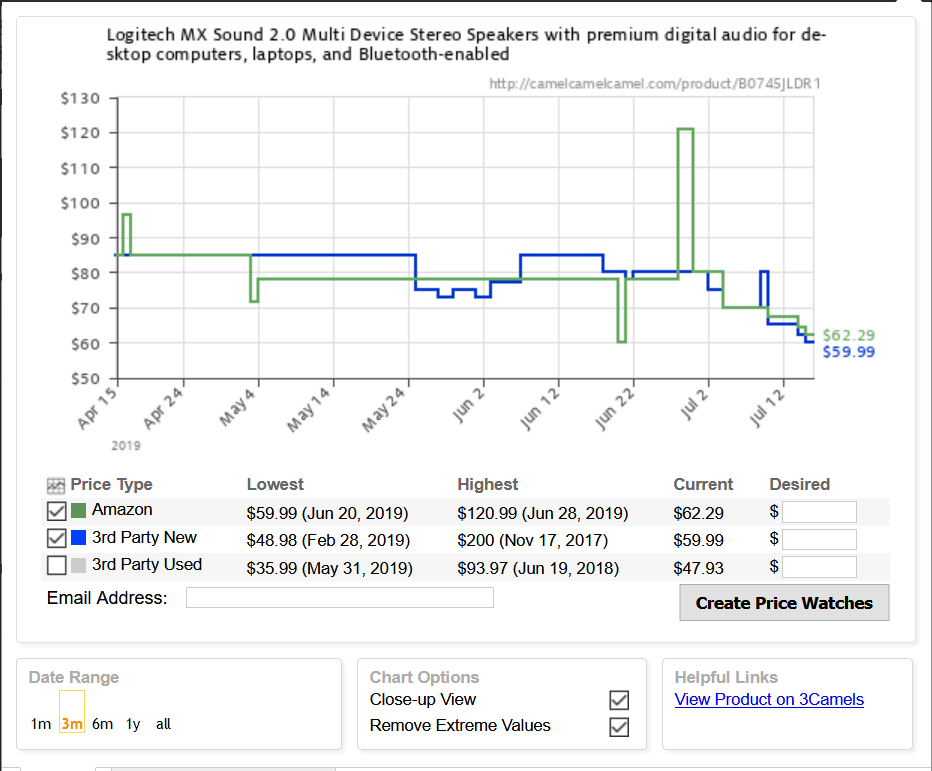Toggle the Remove Extreme Values checkbox
Screen dimensions: 932x771
(x=619, y=727)
